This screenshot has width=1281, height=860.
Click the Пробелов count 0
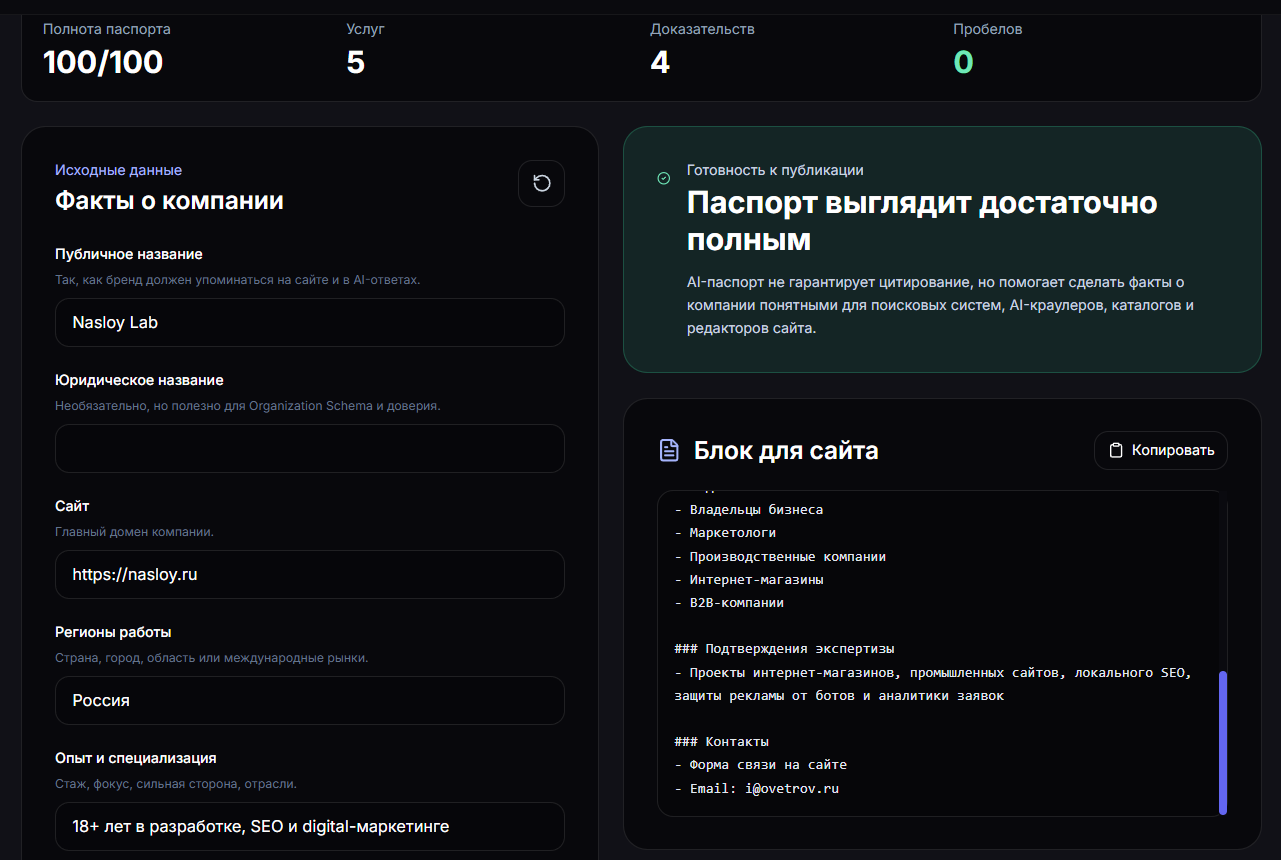click(x=963, y=62)
